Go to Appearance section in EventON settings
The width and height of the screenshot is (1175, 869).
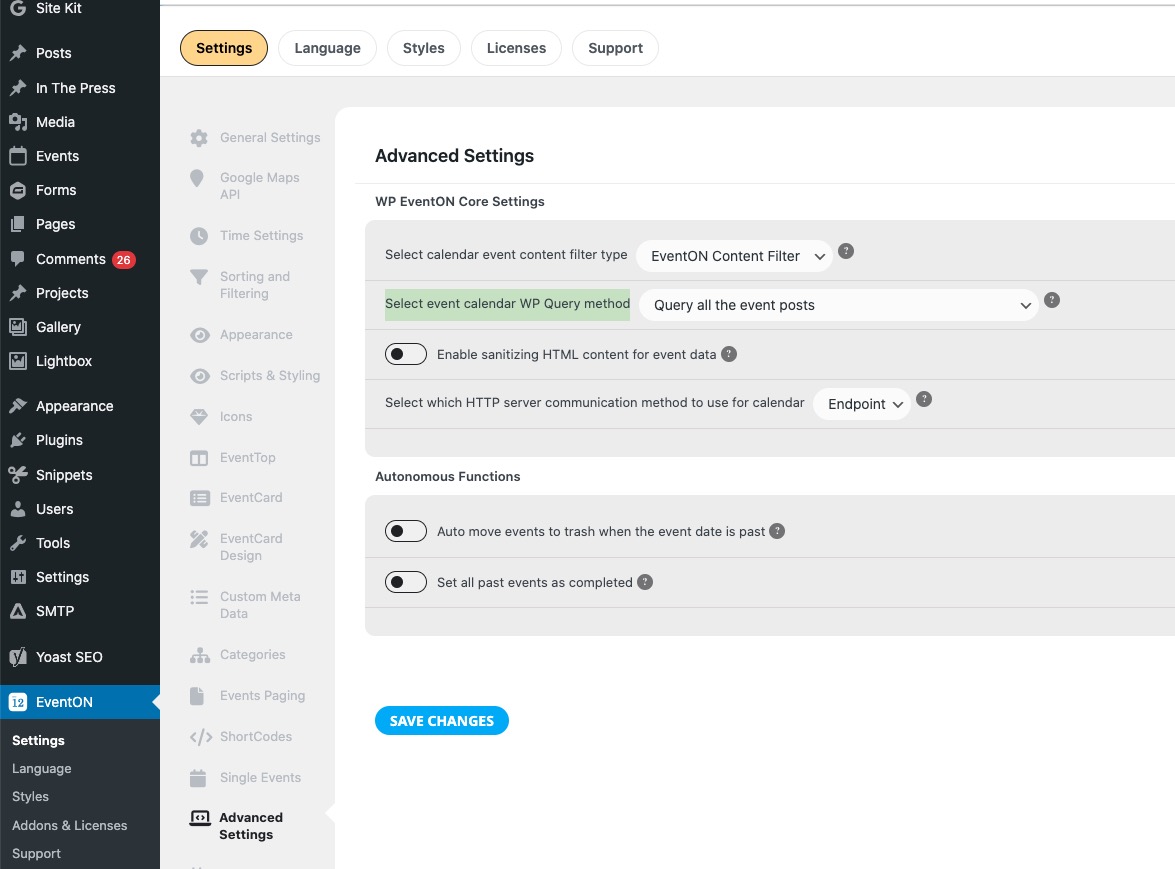coord(256,335)
